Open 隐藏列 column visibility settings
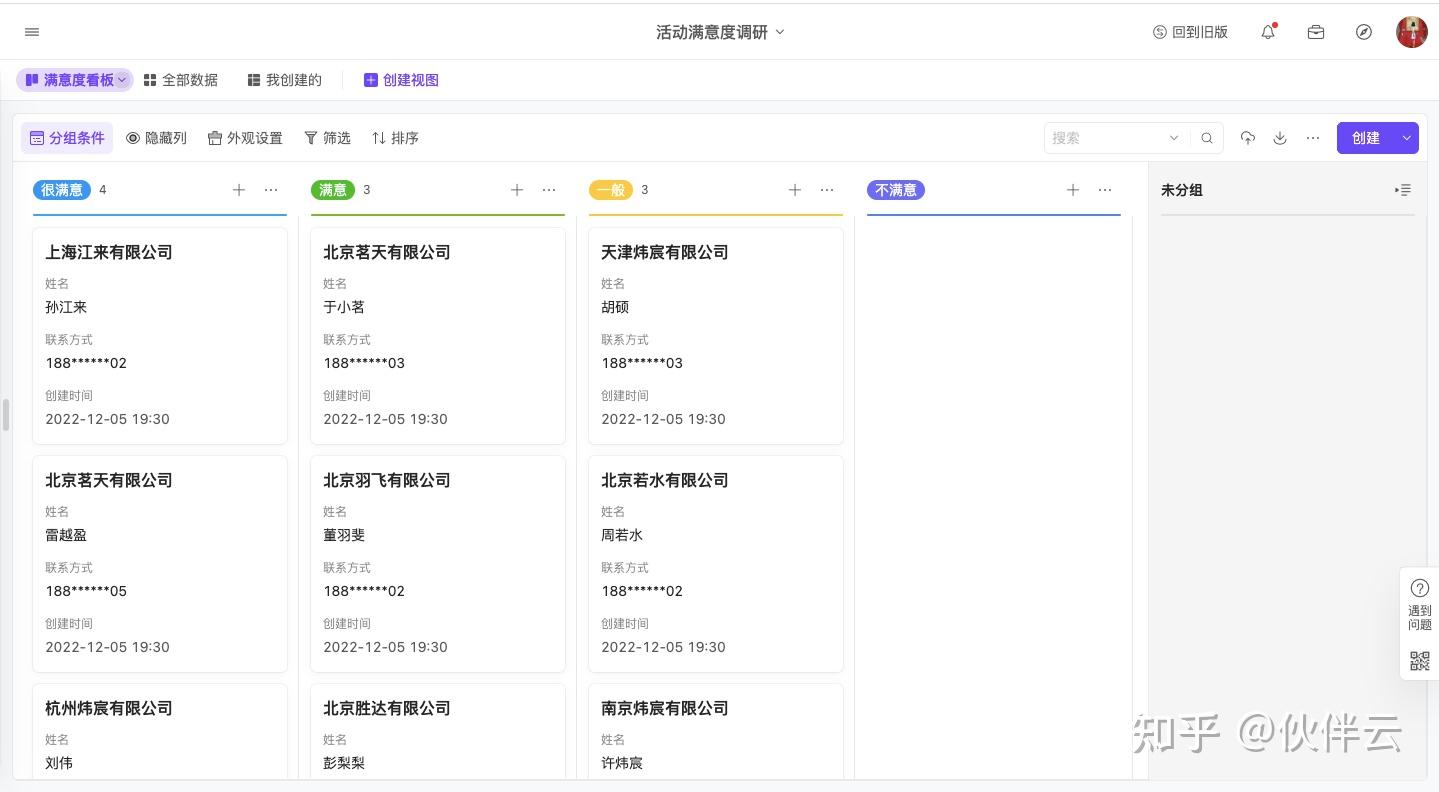Screen dimensions: 1439x792 pyautogui.click(x=156, y=138)
